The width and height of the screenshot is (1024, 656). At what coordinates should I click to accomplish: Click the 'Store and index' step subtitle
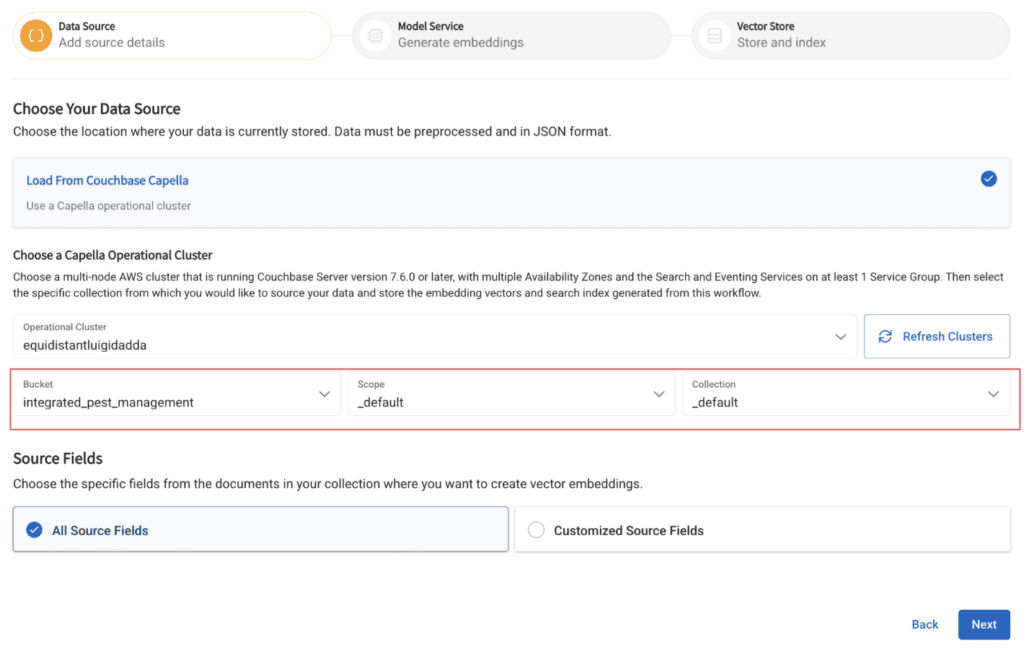[781, 42]
